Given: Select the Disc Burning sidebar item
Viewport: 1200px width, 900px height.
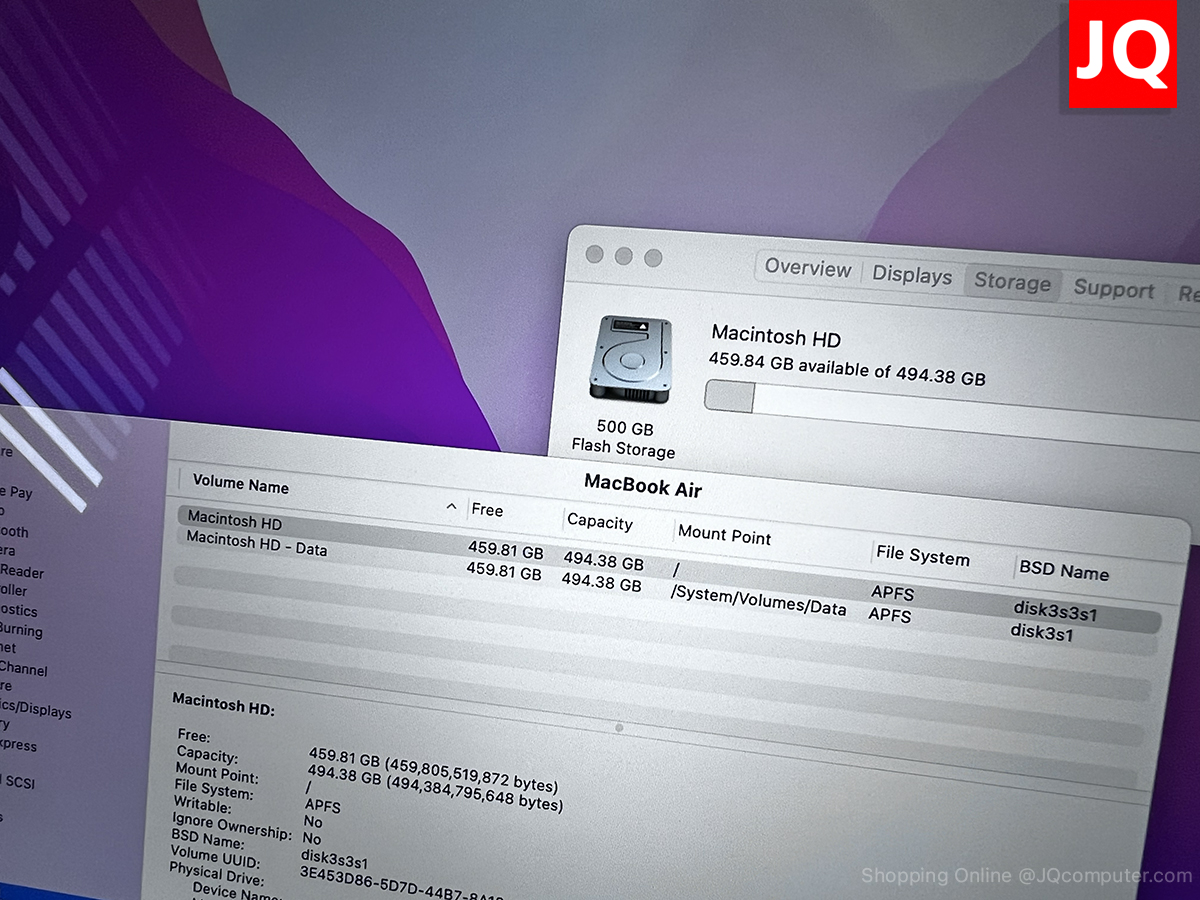Looking at the screenshot, I should 21,630.
